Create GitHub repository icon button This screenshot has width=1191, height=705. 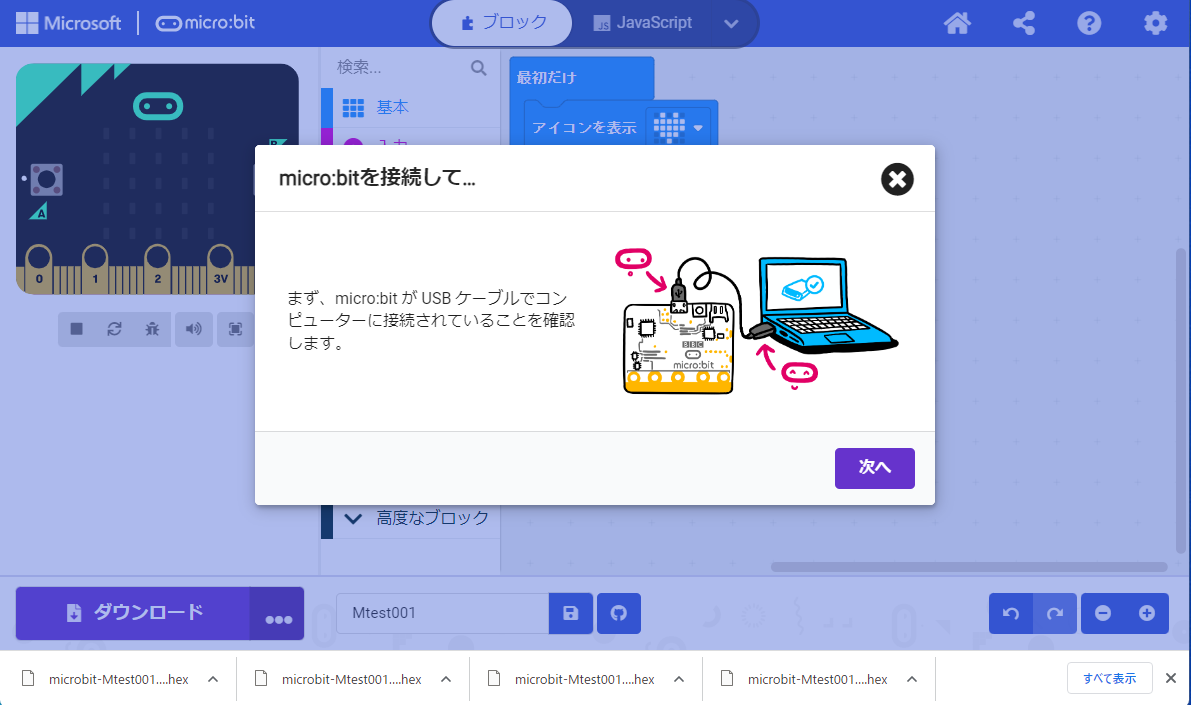pyautogui.click(x=619, y=613)
